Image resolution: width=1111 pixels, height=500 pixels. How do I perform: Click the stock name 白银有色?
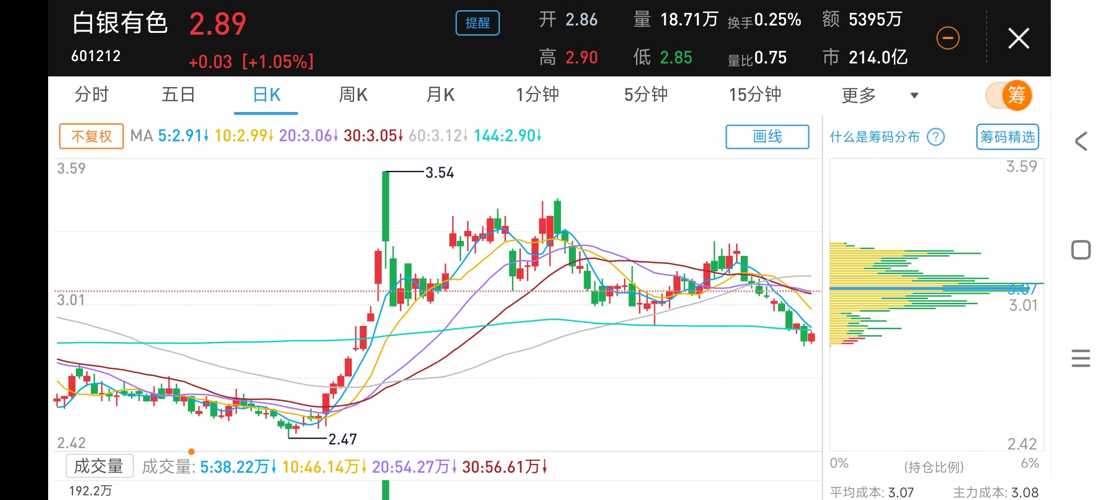click(120, 23)
